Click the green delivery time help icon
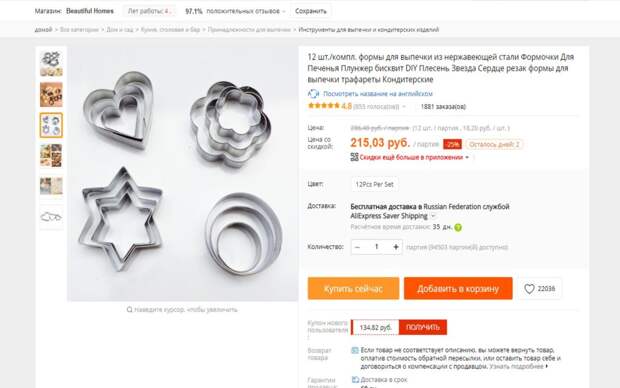This screenshot has height=388, width=620. (458, 227)
